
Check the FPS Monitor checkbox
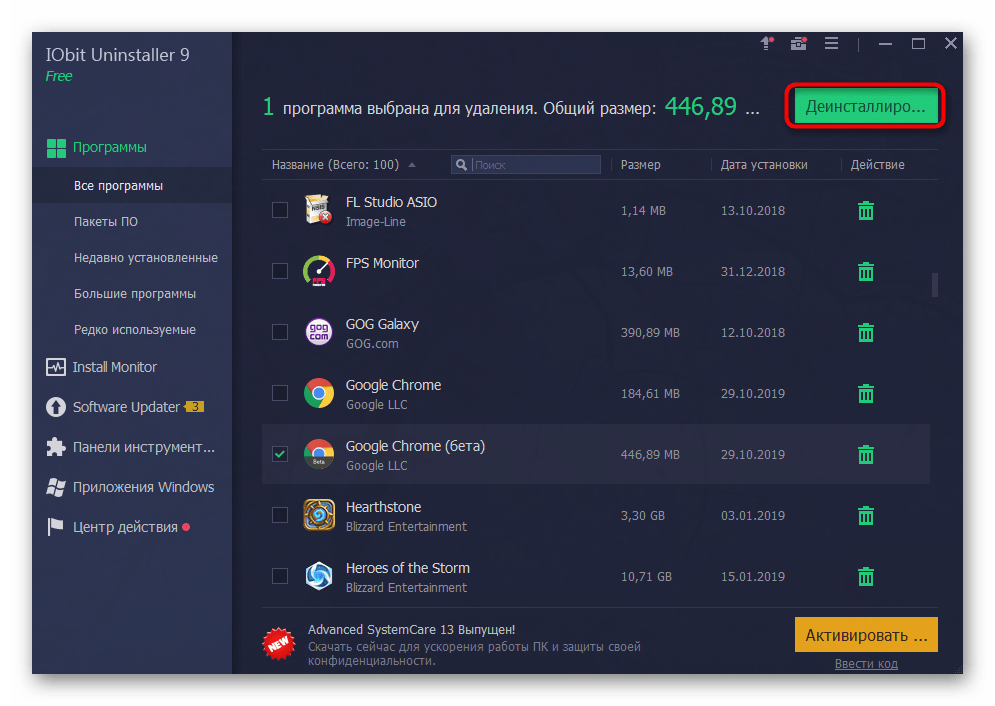[280, 271]
